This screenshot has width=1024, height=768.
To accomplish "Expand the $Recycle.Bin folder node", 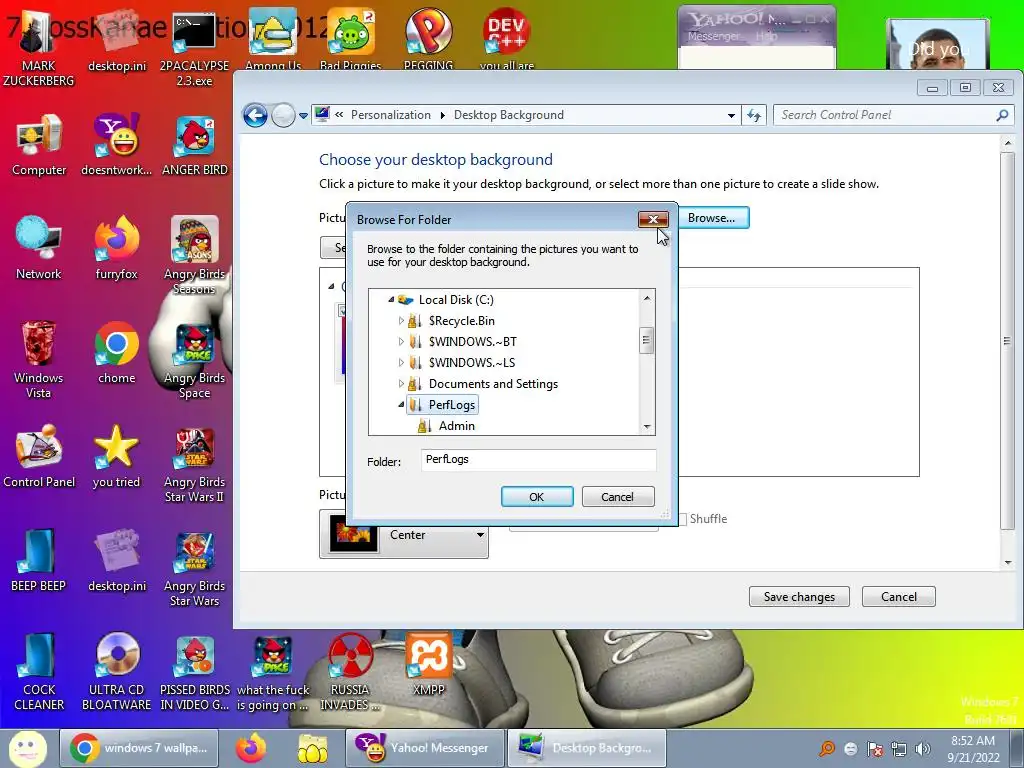I will coord(401,321).
